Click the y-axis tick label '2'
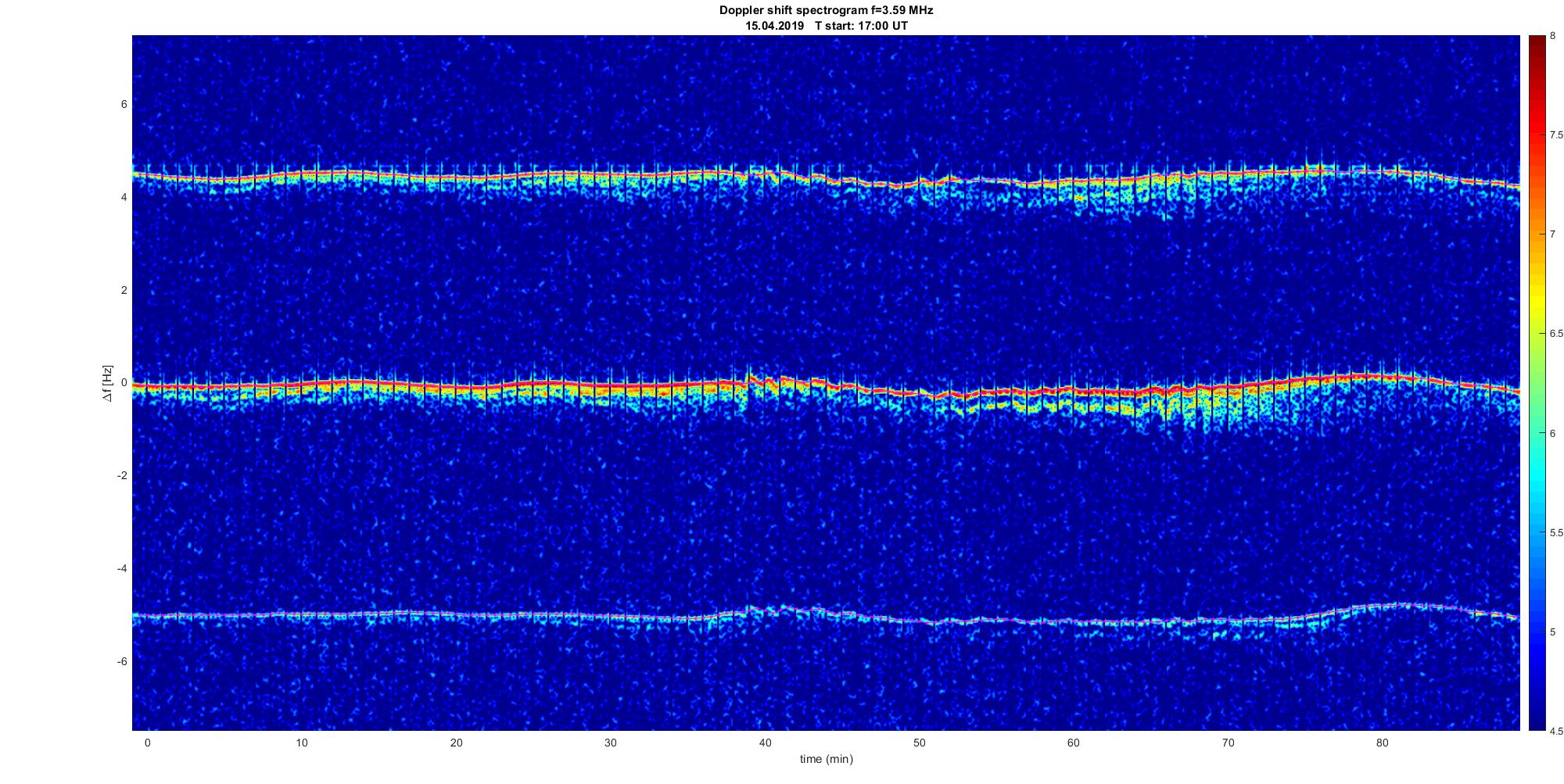Viewport: 1564px width, 784px height. pyautogui.click(x=124, y=291)
